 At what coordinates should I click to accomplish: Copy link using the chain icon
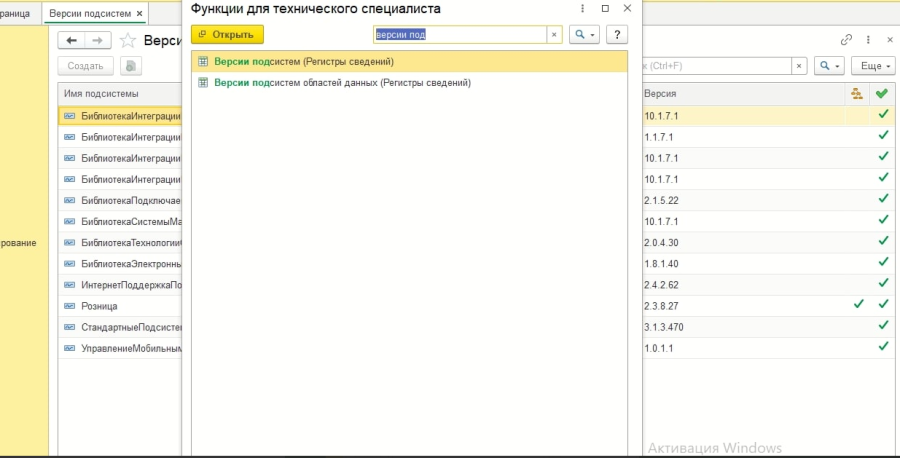pyautogui.click(x=847, y=40)
